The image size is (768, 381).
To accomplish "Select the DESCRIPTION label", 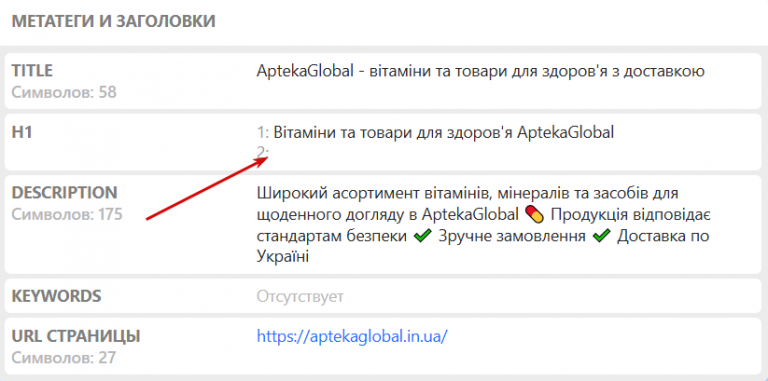I will (x=65, y=193).
